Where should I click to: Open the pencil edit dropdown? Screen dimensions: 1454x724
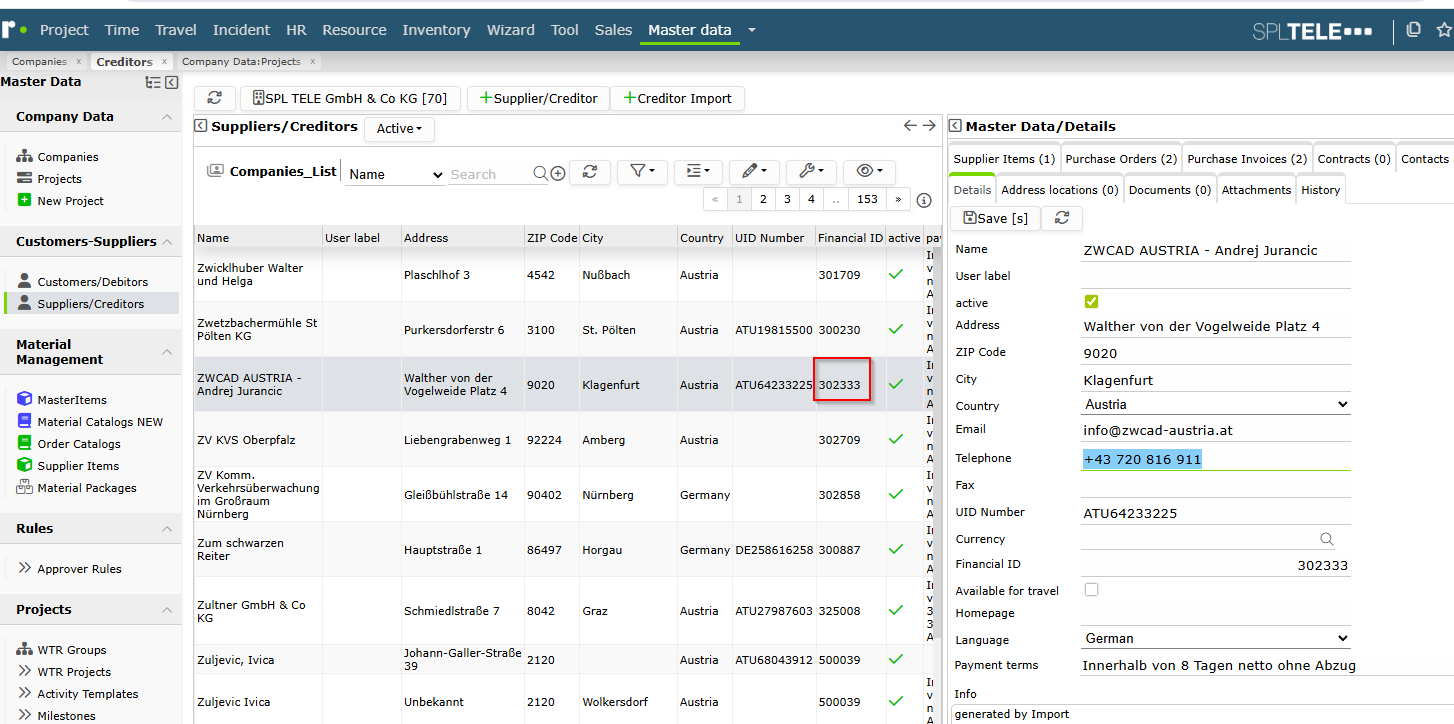(754, 172)
